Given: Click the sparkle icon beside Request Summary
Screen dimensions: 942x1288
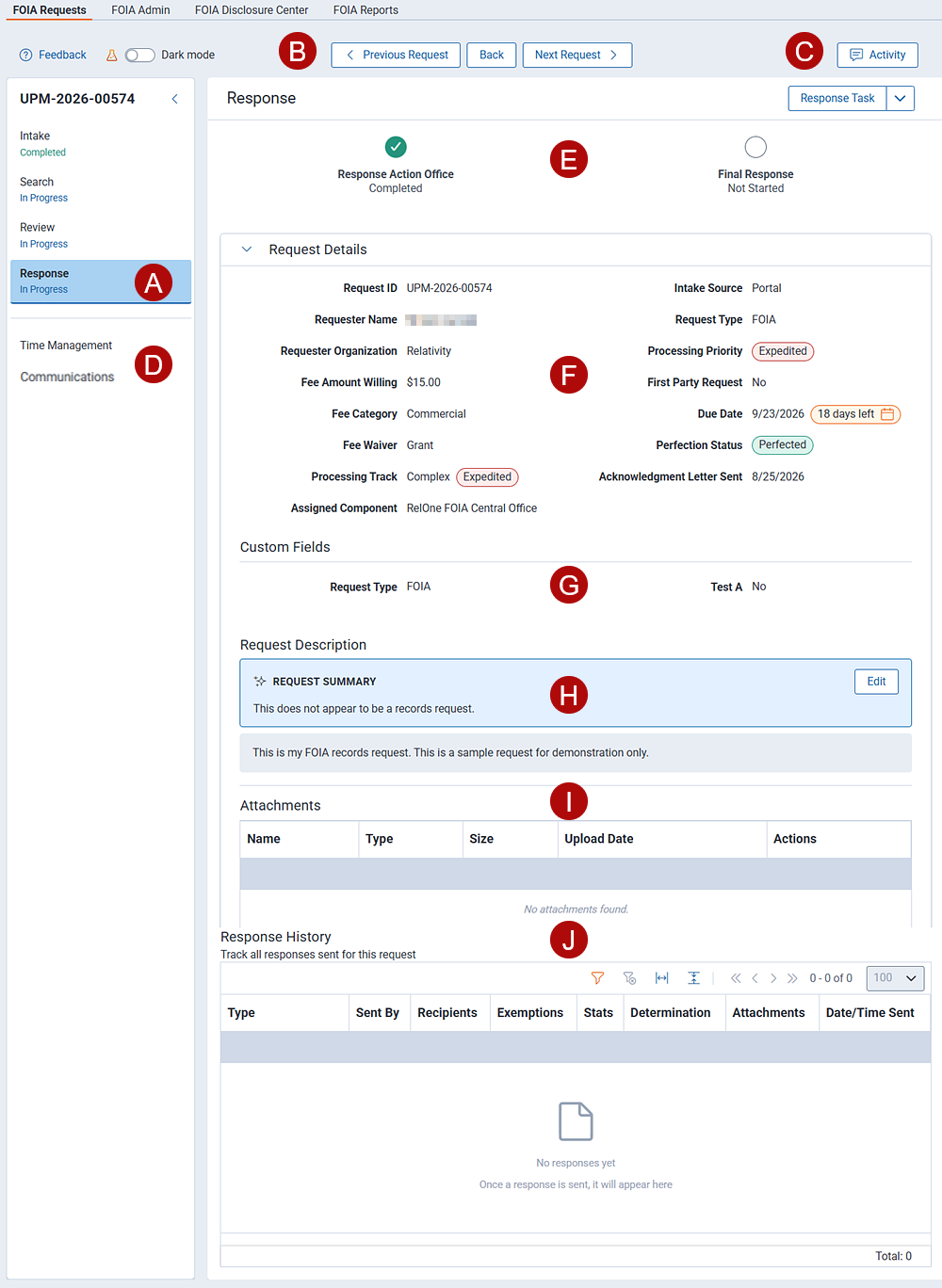Looking at the screenshot, I should [260, 682].
